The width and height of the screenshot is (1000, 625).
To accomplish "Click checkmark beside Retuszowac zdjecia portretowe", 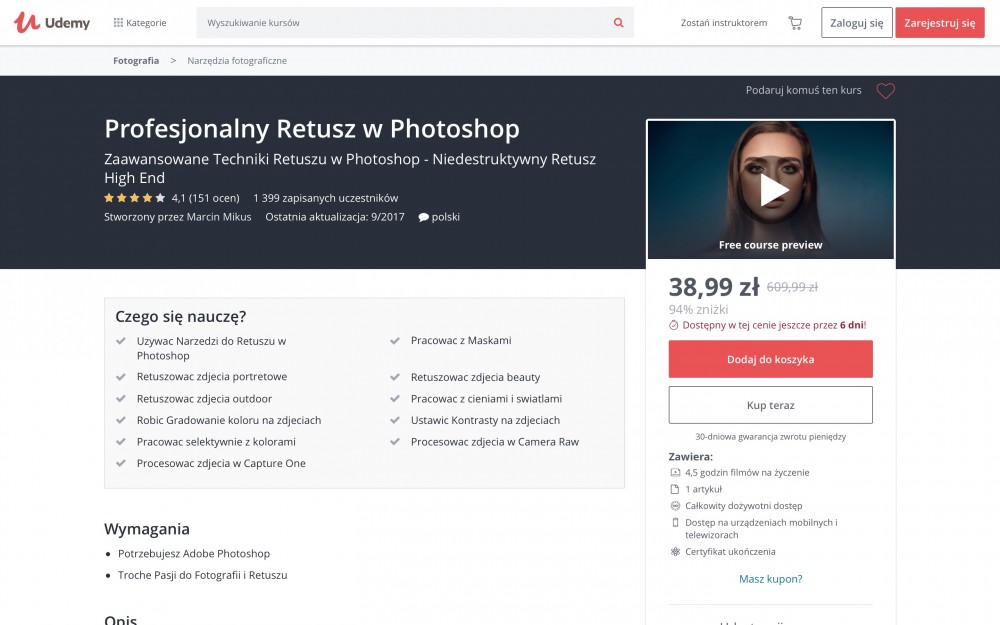I will click(121, 377).
